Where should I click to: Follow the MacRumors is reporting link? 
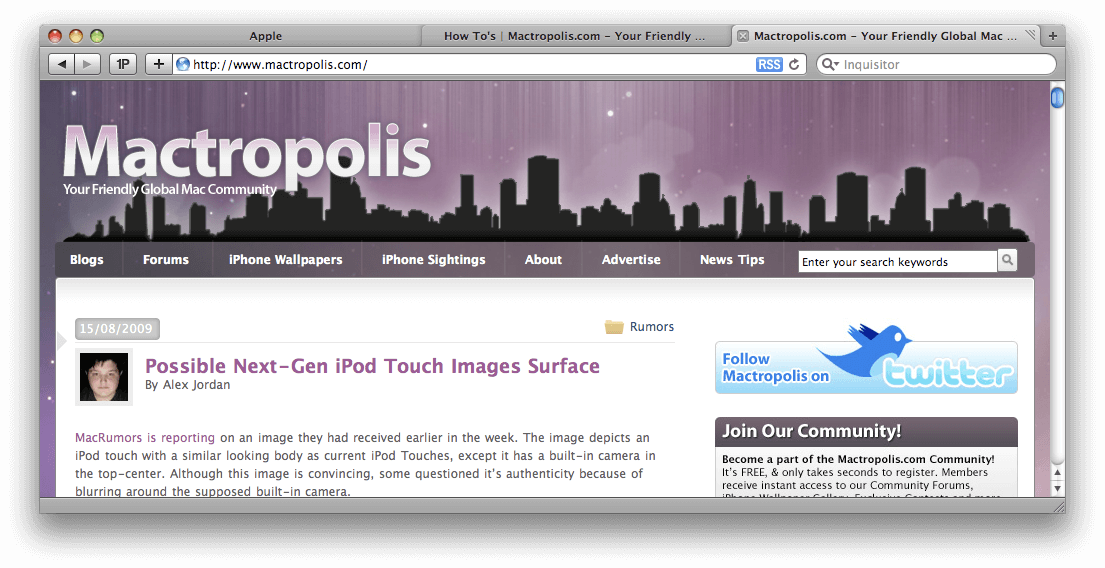[x=145, y=438]
